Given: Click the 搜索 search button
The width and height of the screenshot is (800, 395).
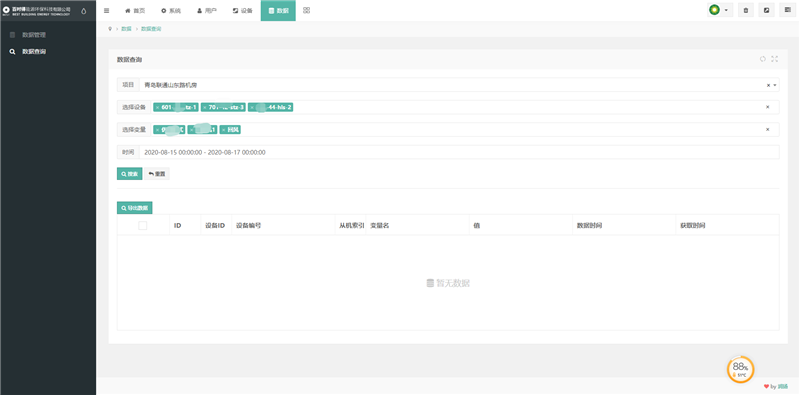Looking at the screenshot, I should (x=130, y=174).
